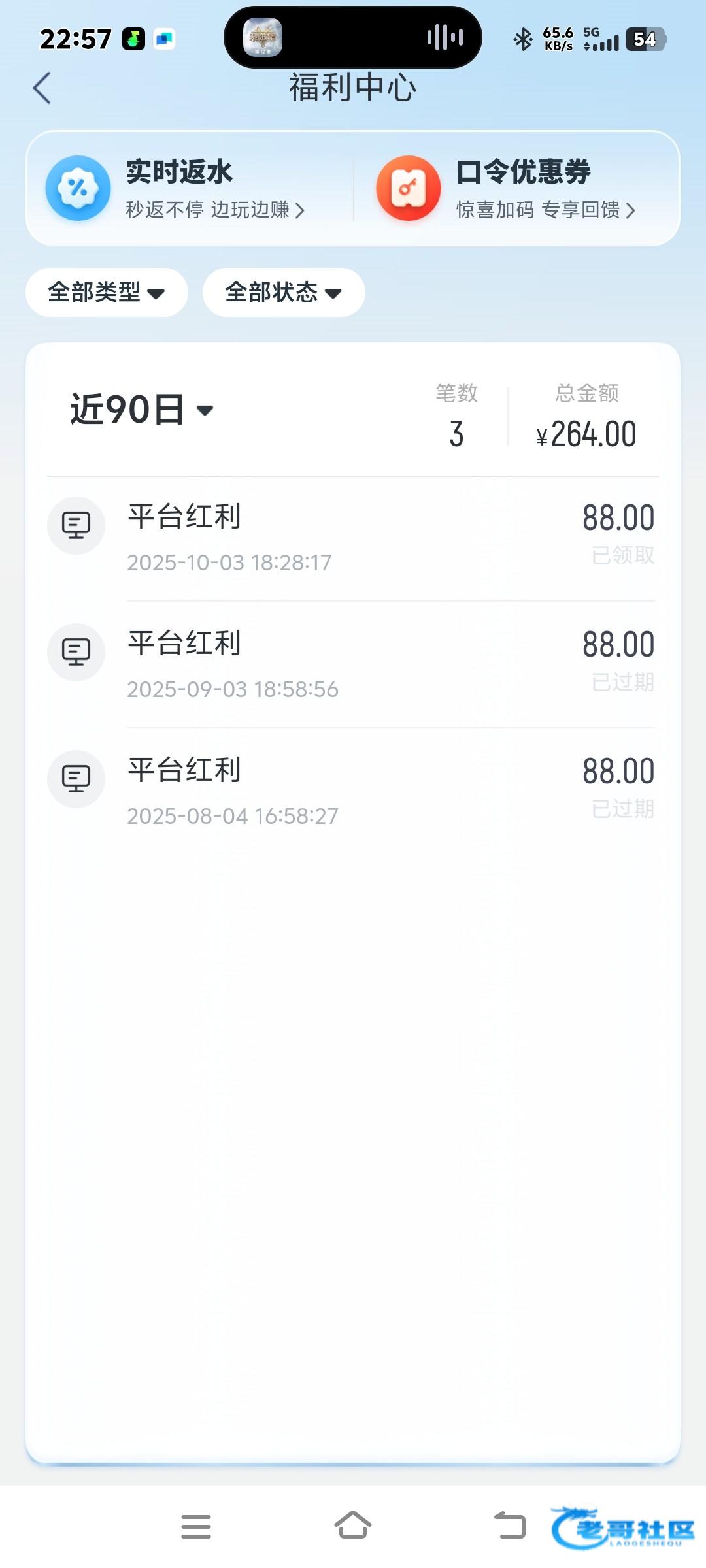Expand the 全部类型 filter dropdown
The image size is (706, 1568).
point(107,293)
